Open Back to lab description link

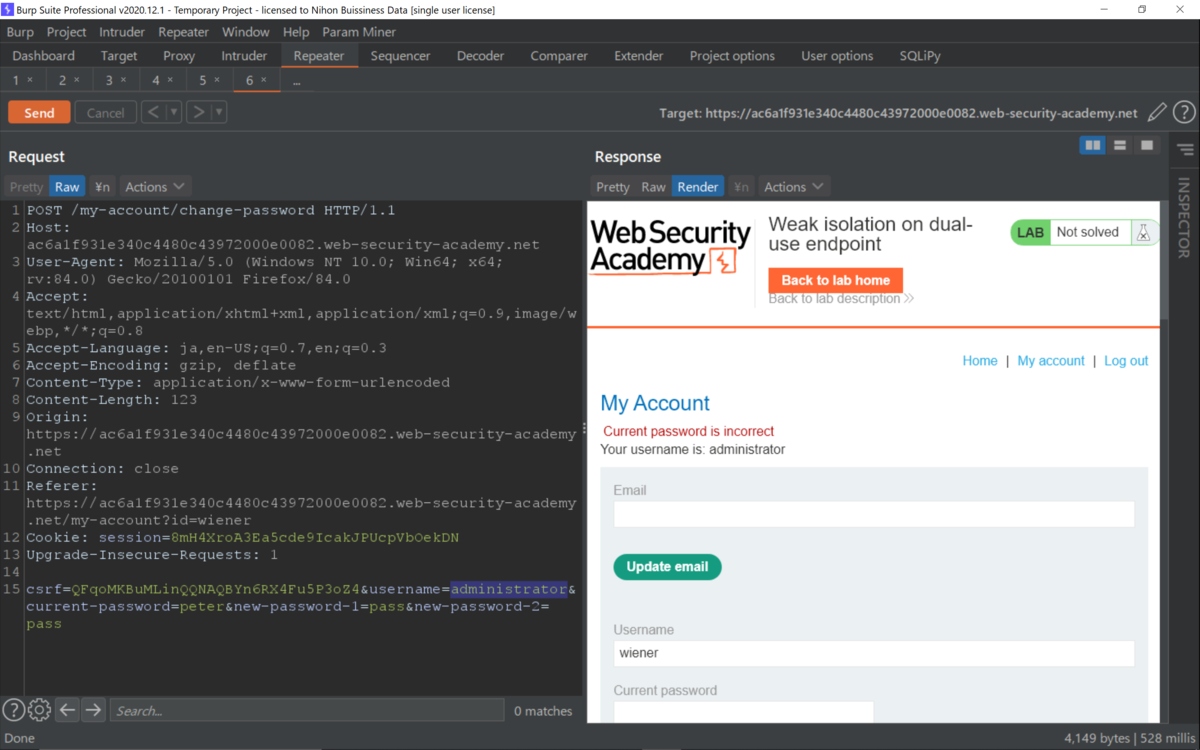click(x=841, y=298)
